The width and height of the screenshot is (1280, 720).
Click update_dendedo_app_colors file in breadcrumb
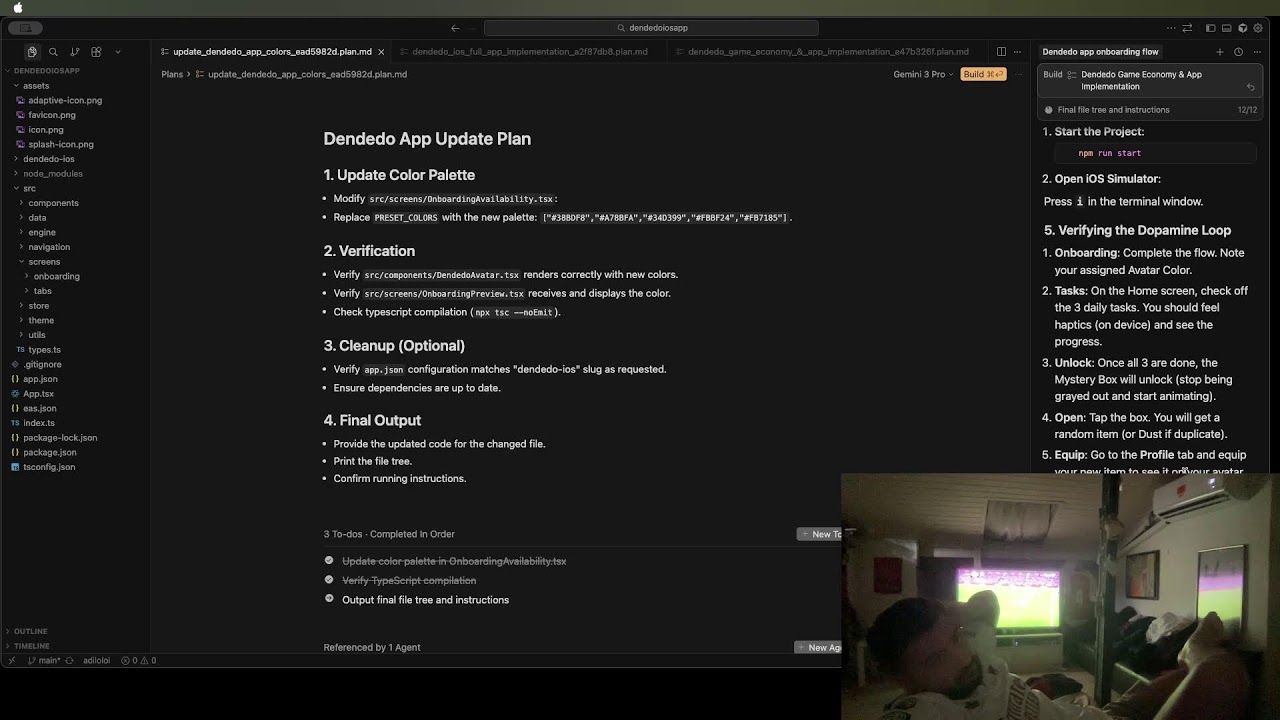[x=307, y=74]
